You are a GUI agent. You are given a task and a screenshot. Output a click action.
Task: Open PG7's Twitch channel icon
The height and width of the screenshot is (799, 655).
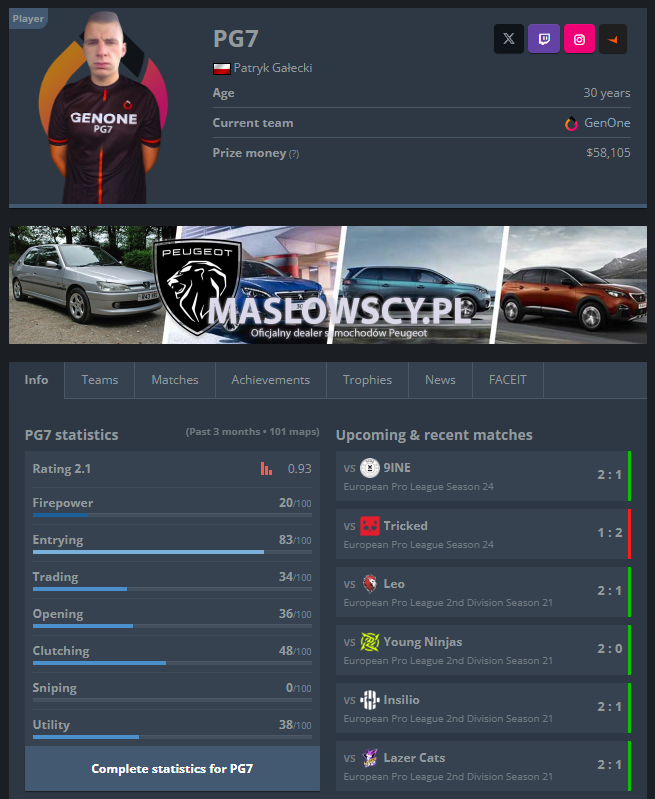pyautogui.click(x=544, y=39)
